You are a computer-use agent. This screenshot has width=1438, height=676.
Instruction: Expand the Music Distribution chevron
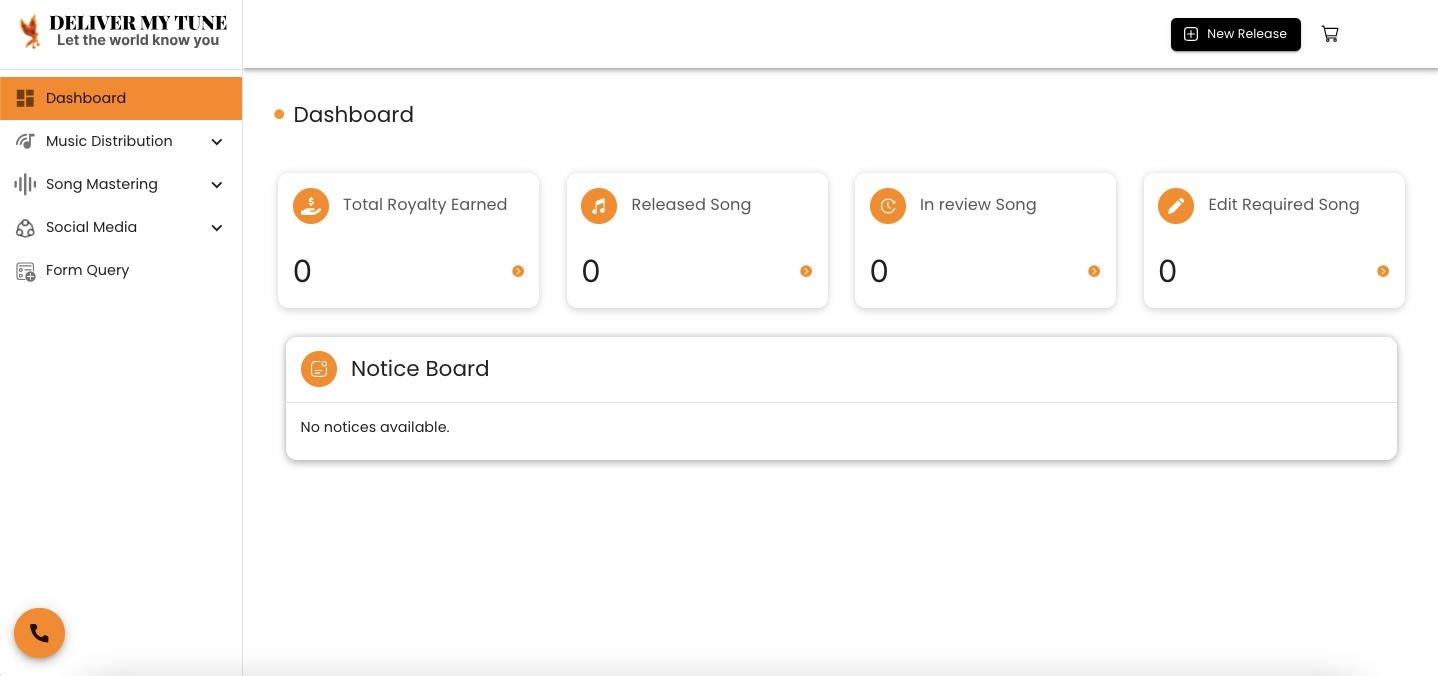click(217, 142)
